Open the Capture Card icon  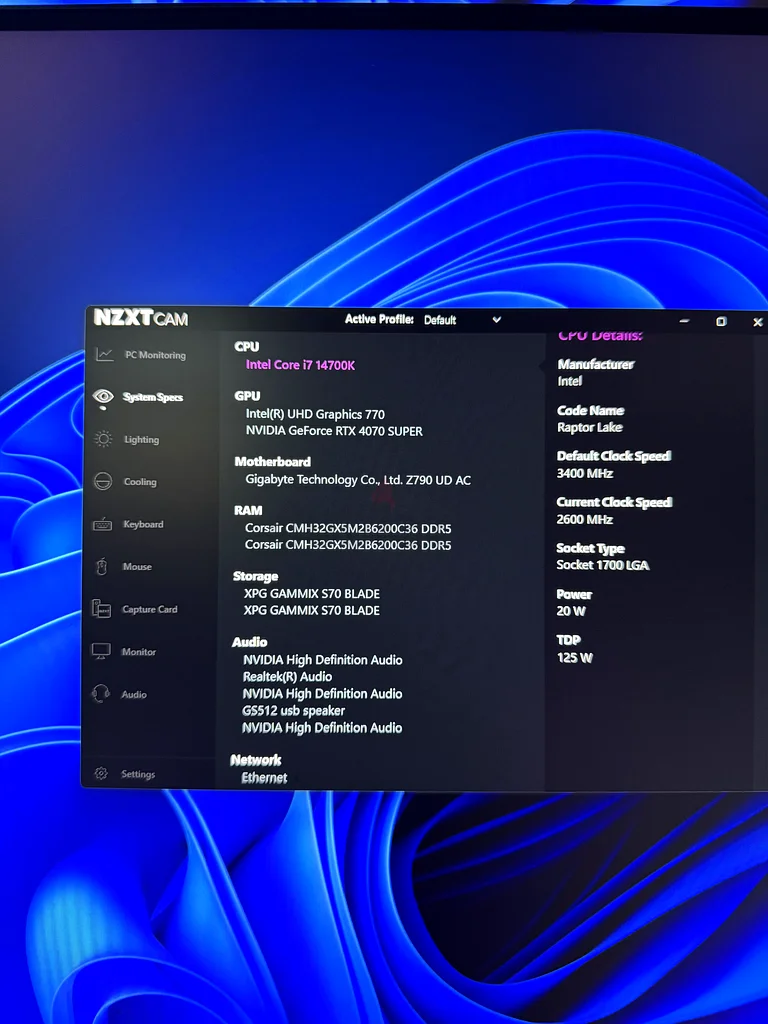click(101, 609)
